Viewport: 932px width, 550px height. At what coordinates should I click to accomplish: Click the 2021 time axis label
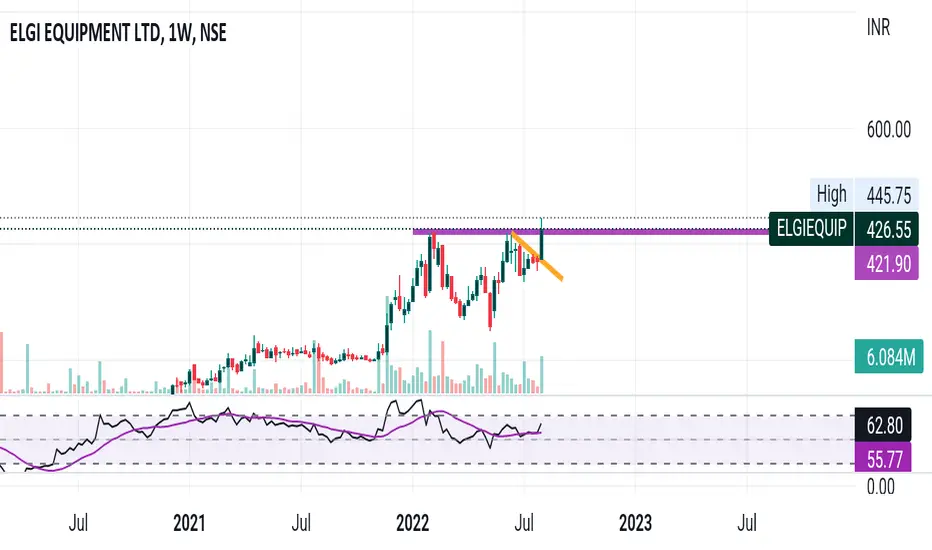[x=189, y=523]
